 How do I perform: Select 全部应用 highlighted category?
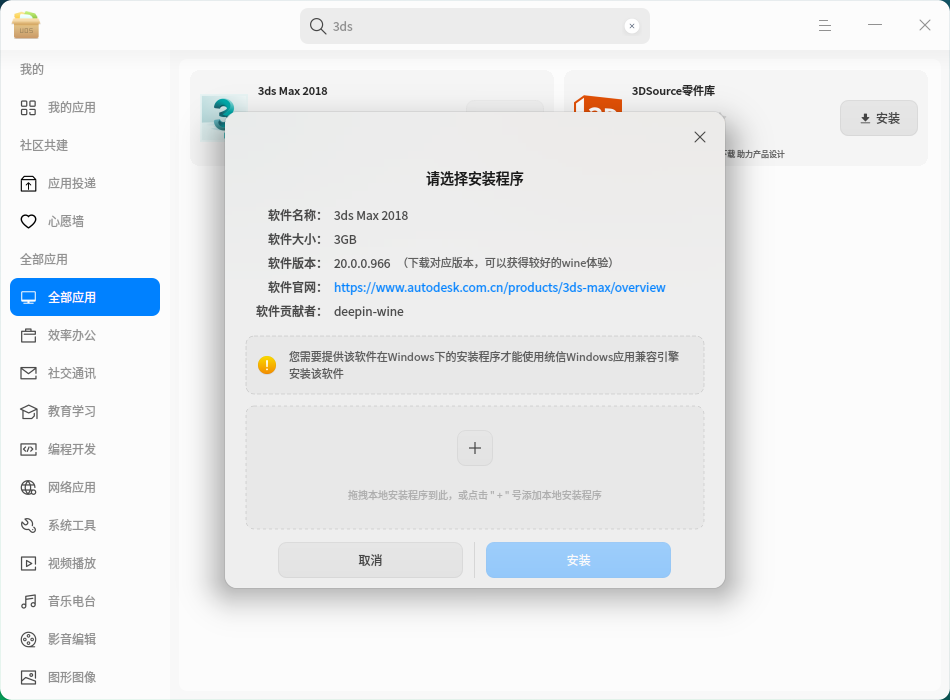pos(85,297)
